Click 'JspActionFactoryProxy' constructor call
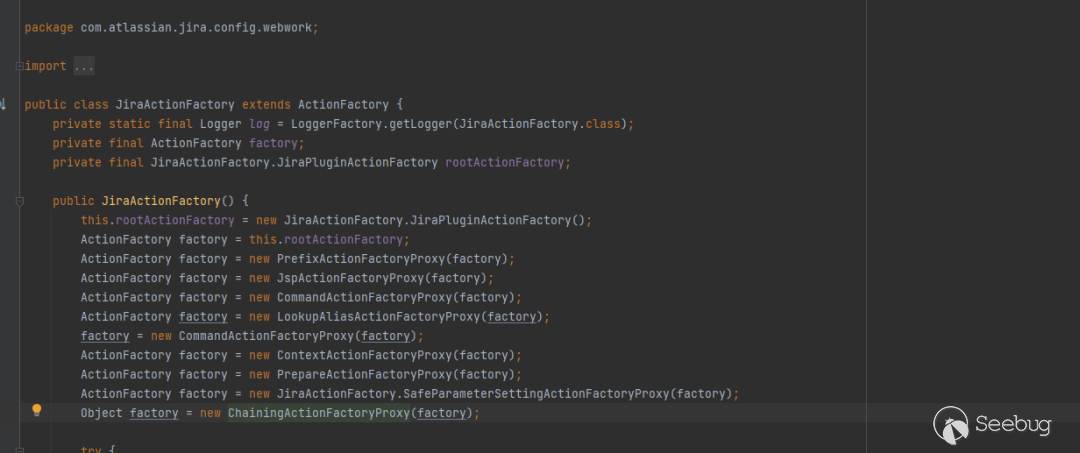The image size is (1080, 453). [x=350, y=278]
